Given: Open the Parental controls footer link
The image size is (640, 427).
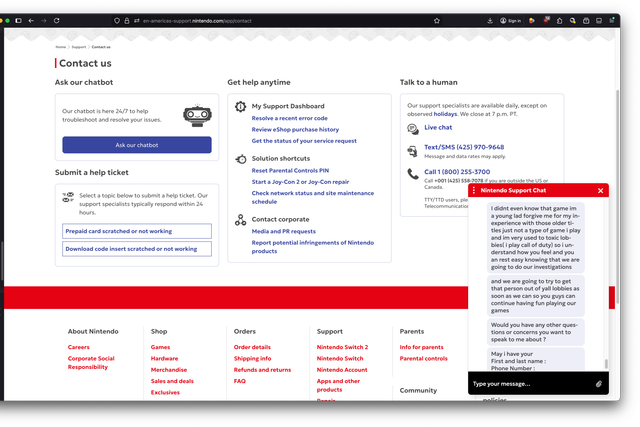Looking at the screenshot, I should [424, 359].
